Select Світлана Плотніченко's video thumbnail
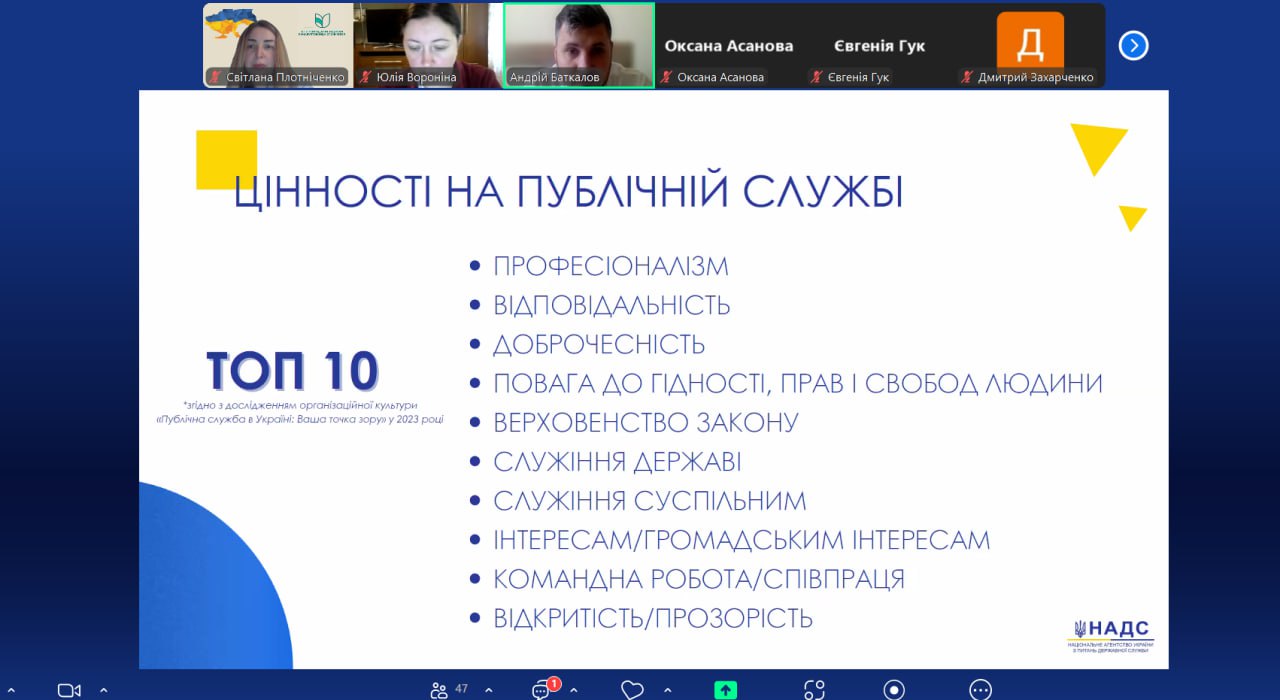The height and width of the screenshot is (700, 1280). [x=278, y=45]
